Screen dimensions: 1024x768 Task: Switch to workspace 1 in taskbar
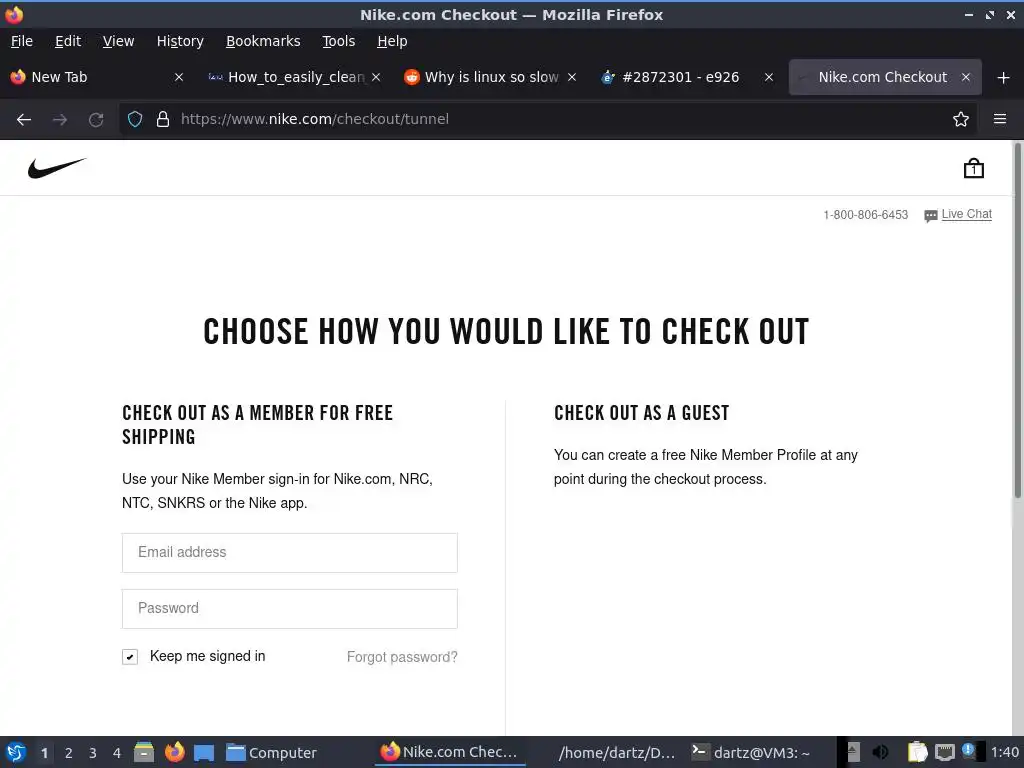tap(44, 753)
